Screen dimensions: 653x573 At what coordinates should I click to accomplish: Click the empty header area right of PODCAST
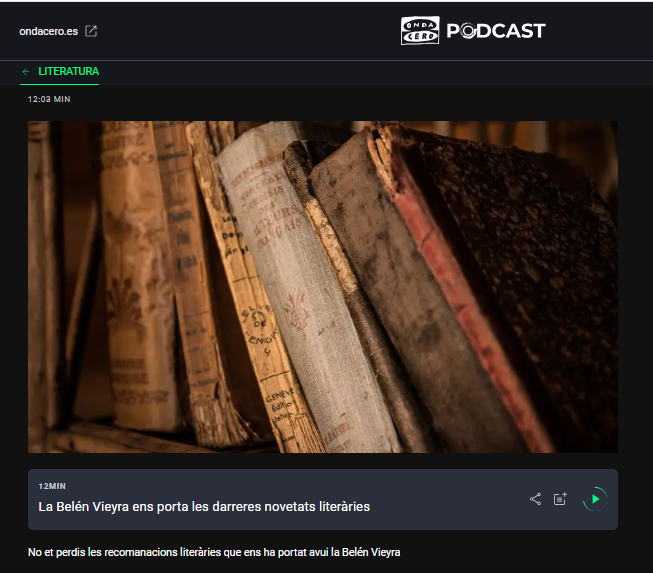600,31
